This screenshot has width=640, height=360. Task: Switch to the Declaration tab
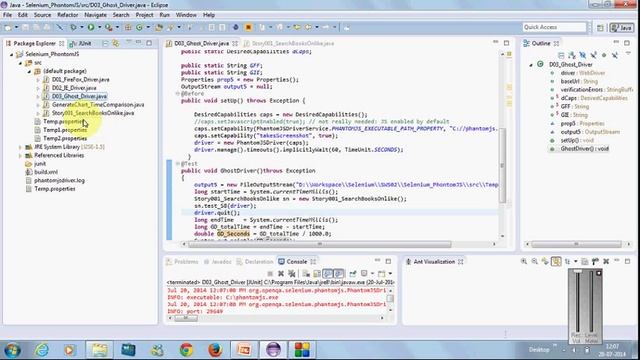[x=255, y=262]
